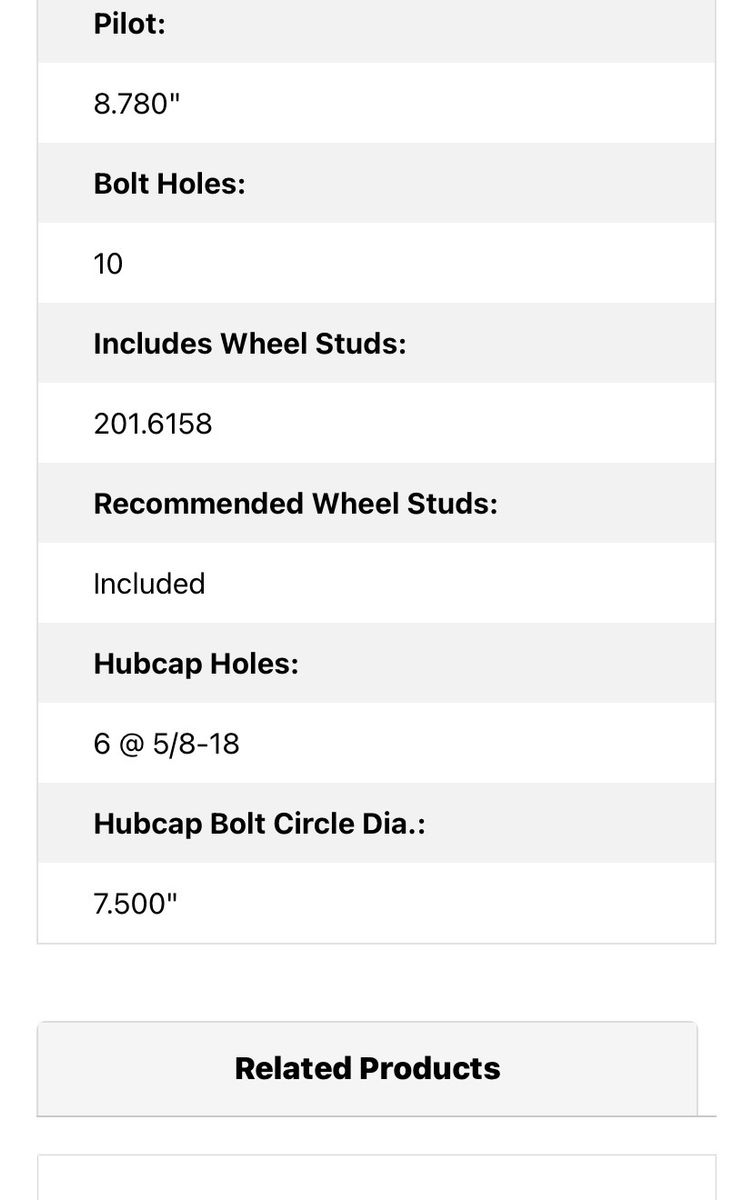Click the '@' symbol in hubcap holes value
The width and height of the screenshot is (753, 1200).
point(131,744)
